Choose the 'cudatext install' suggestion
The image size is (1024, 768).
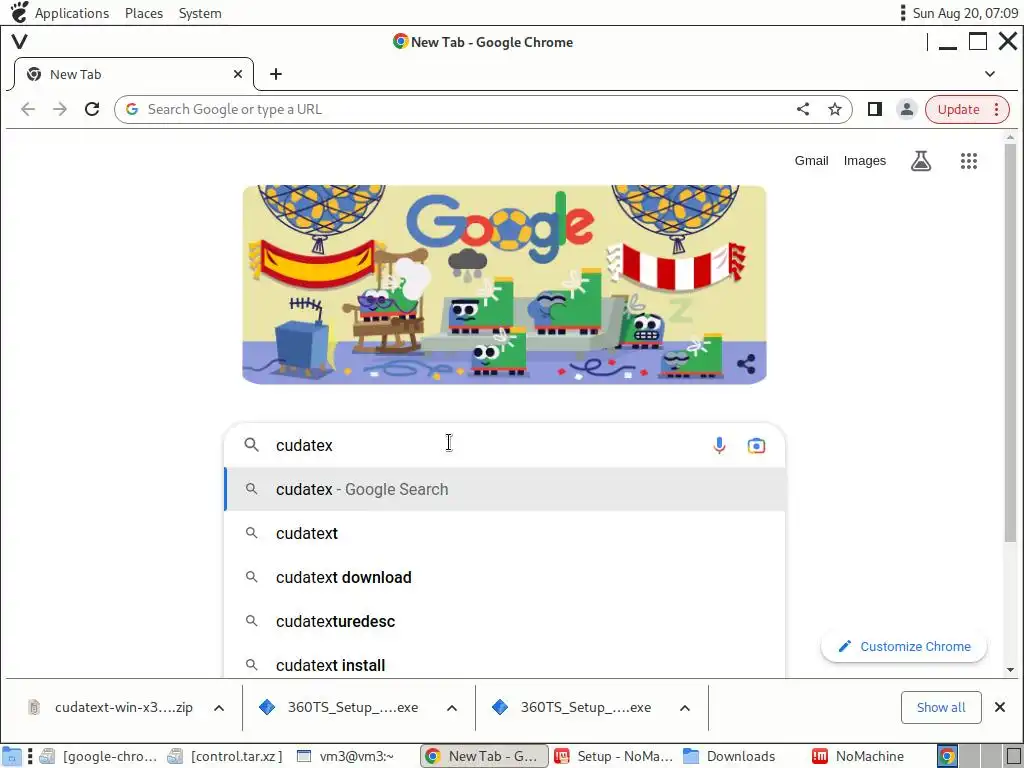pos(505,665)
